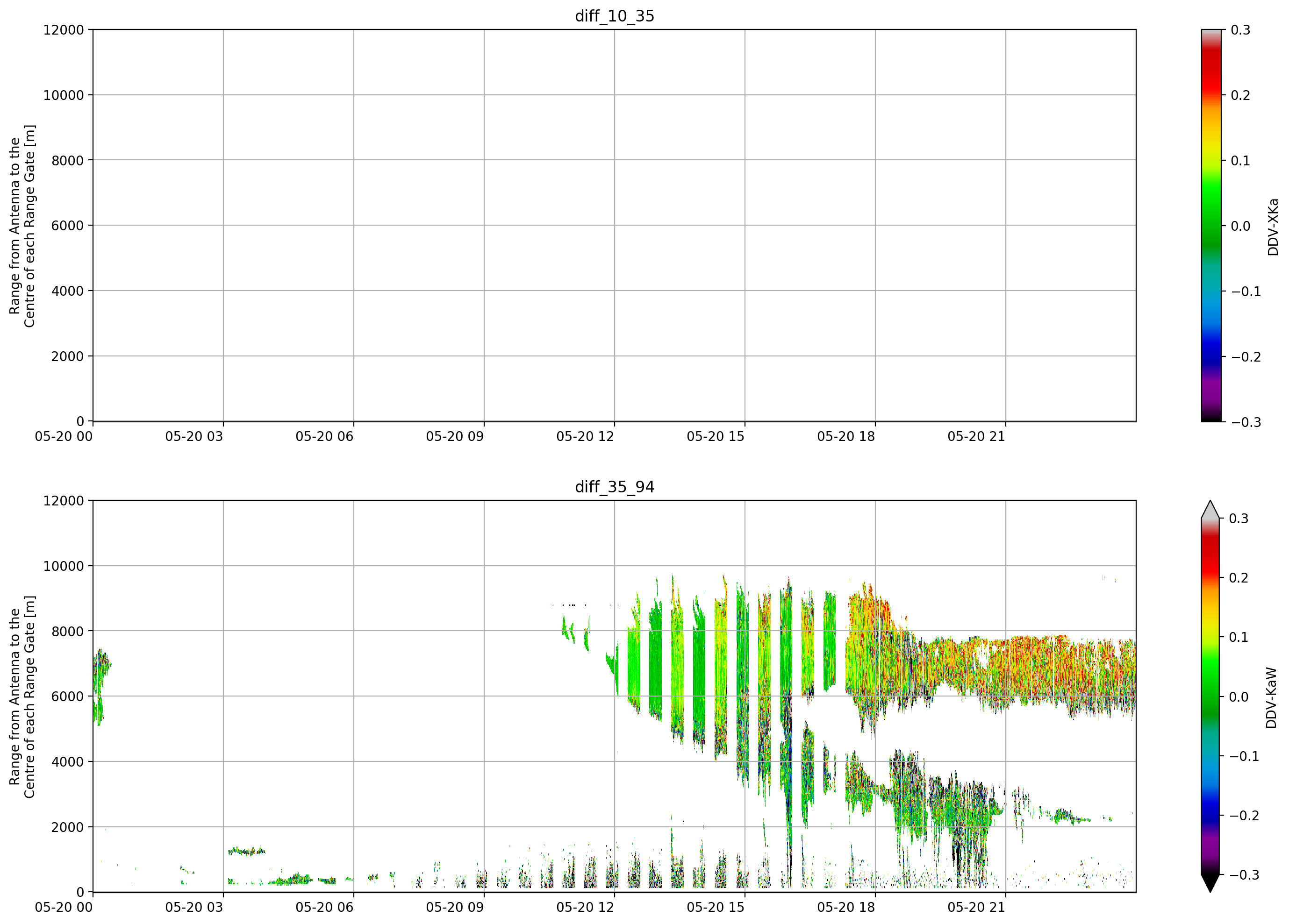The width and height of the screenshot is (1289, 924).
Task: Click the −0.2 tick on DDV-KaW colorbar
Action: (1244, 816)
